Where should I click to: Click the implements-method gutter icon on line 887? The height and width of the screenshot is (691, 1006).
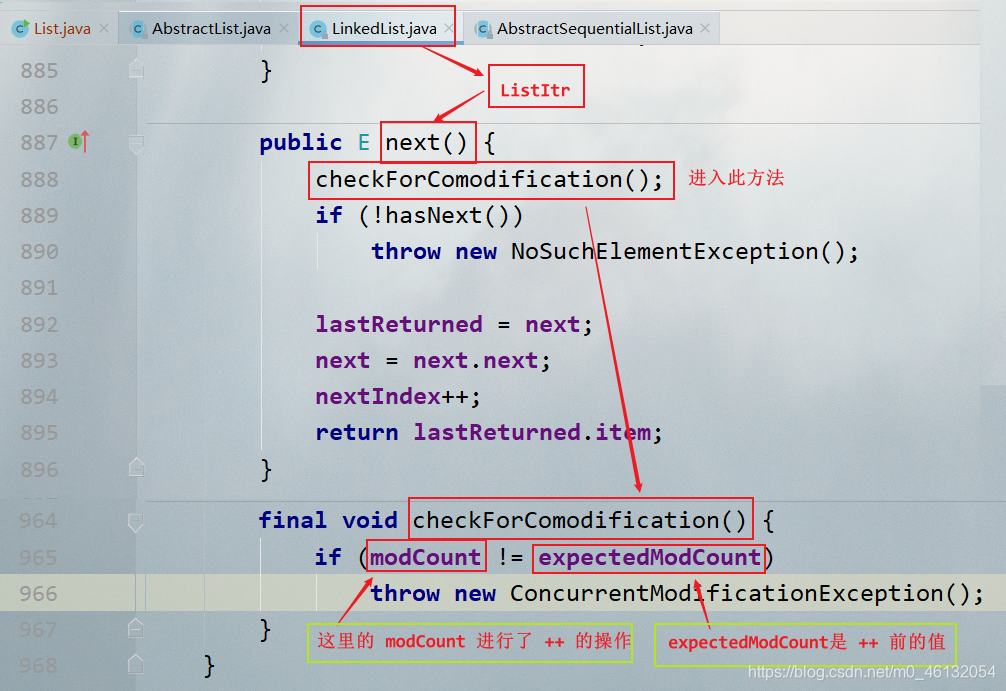coord(78,141)
